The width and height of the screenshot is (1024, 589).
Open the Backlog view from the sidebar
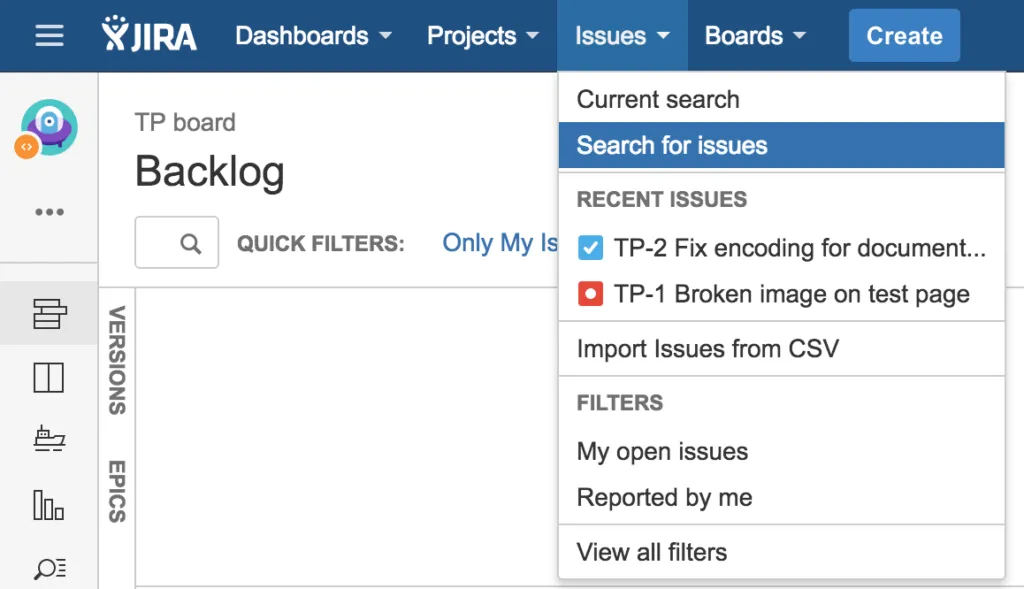[47, 313]
